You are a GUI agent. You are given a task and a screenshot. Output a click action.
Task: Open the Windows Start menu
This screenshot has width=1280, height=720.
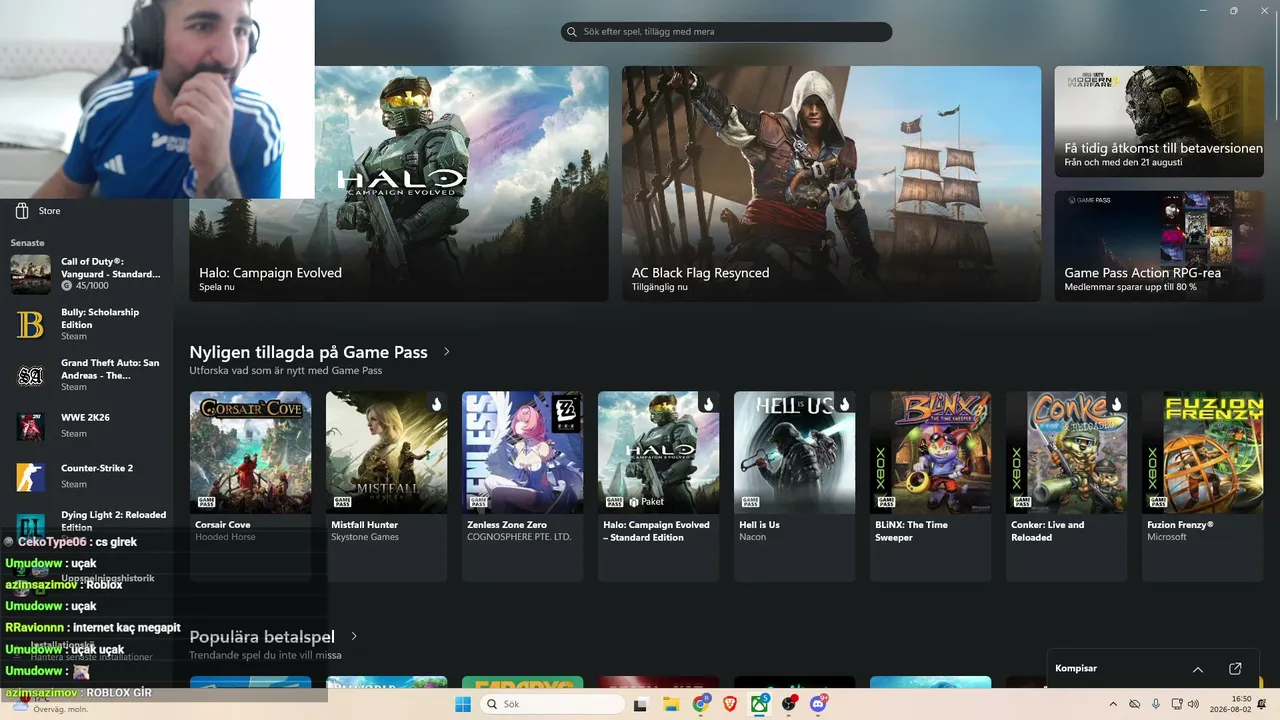(x=463, y=705)
